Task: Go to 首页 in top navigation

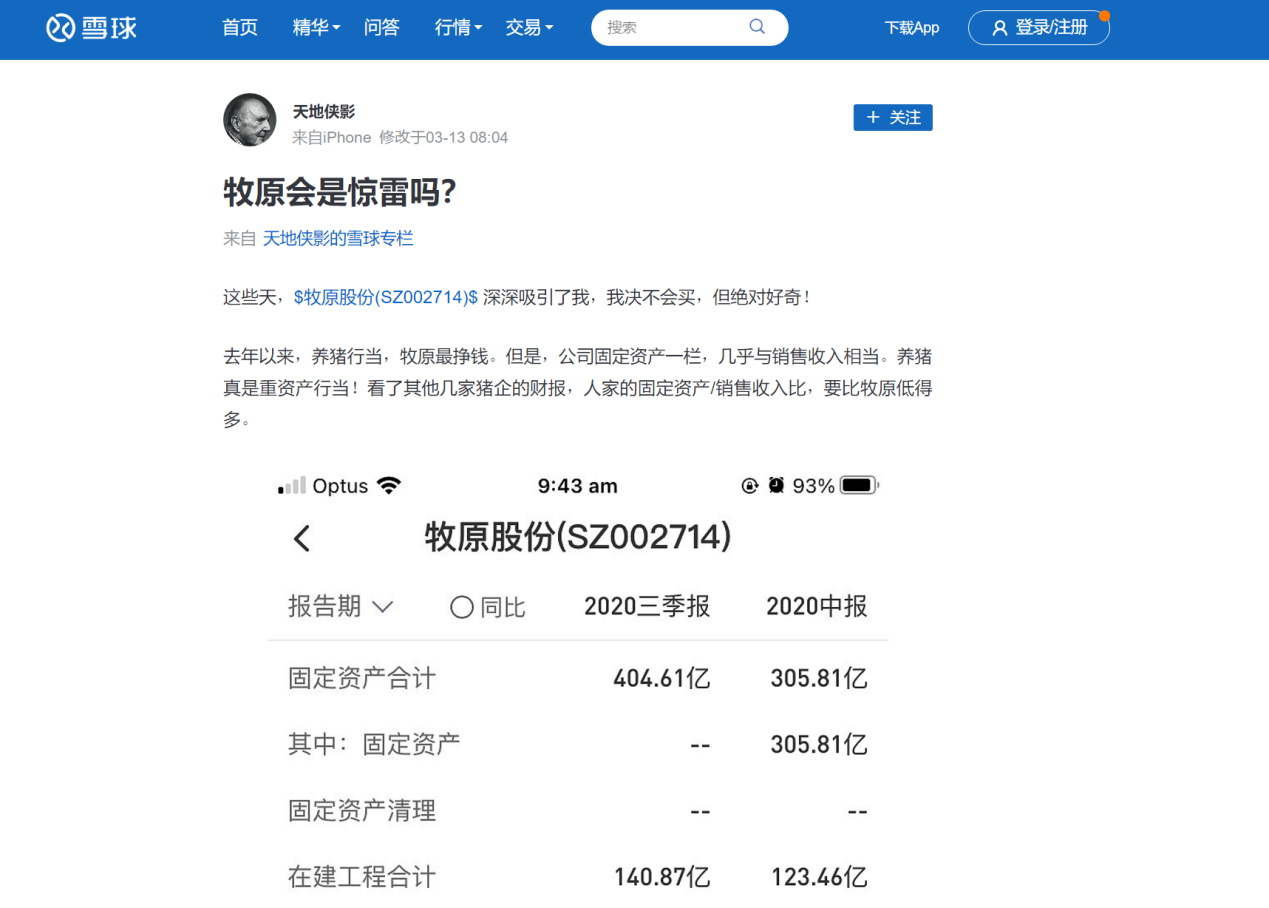Action: (x=240, y=28)
